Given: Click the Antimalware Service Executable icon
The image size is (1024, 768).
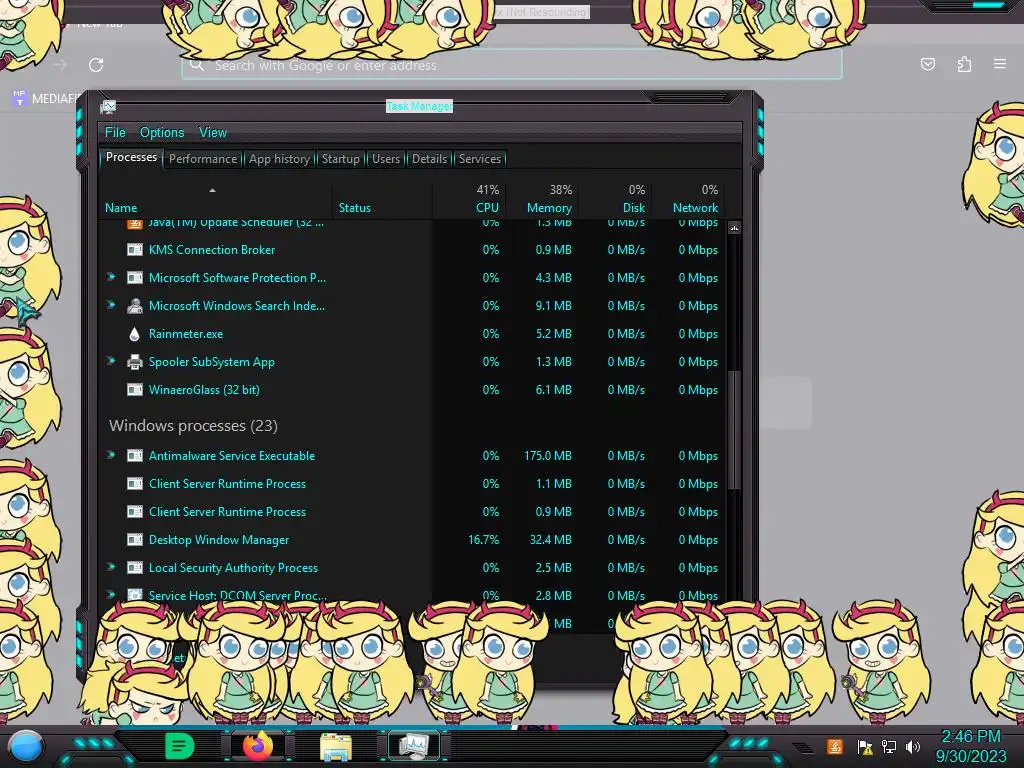Looking at the screenshot, I should tap(135, 456).
